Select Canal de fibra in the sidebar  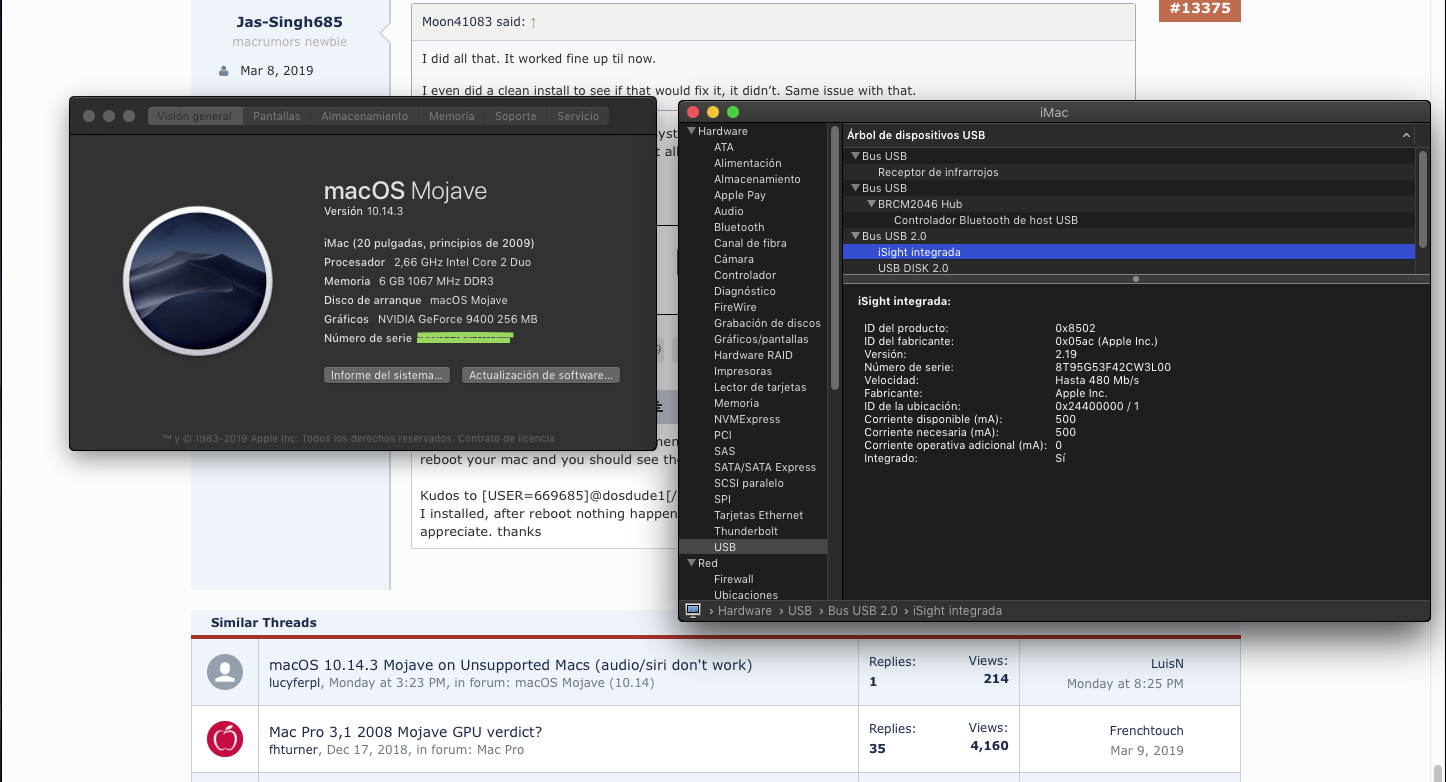pos(750,243)
